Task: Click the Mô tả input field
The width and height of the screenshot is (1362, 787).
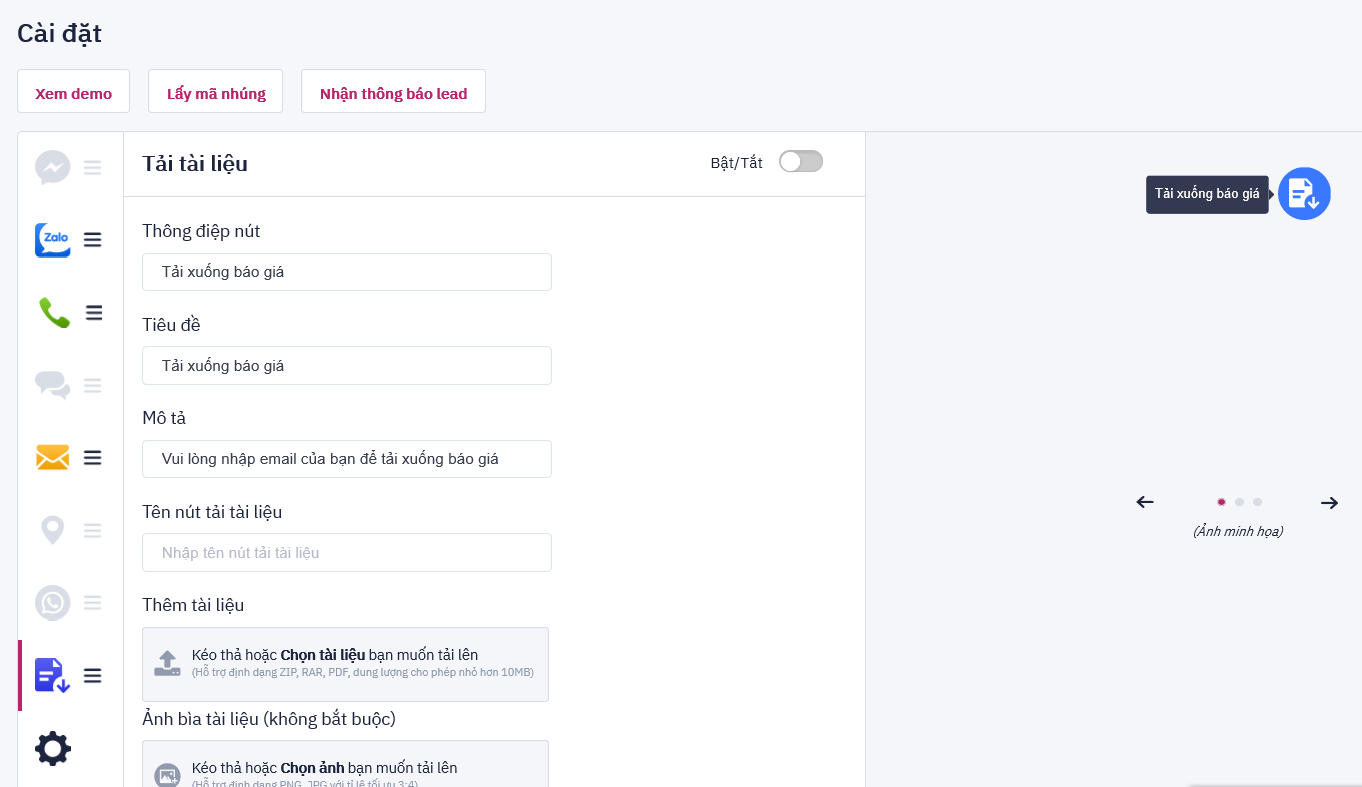Action: [346, 459]
